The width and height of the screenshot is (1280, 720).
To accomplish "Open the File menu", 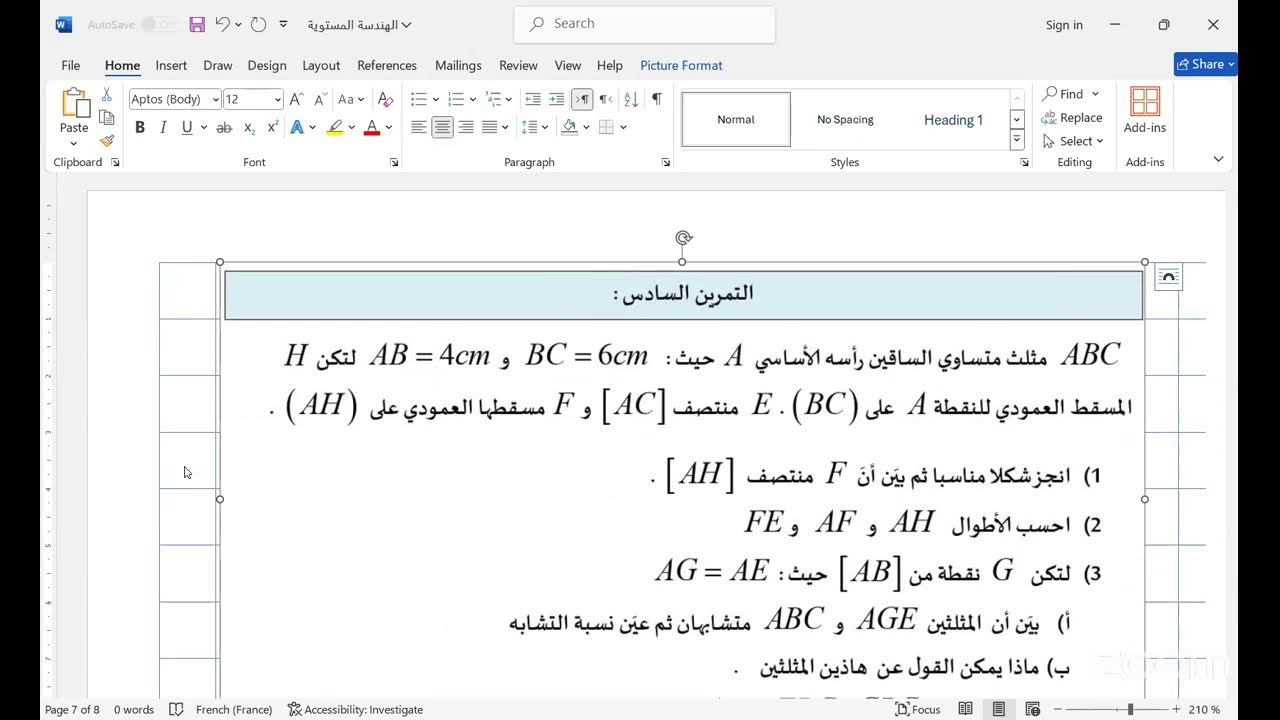I will point(70,65).
